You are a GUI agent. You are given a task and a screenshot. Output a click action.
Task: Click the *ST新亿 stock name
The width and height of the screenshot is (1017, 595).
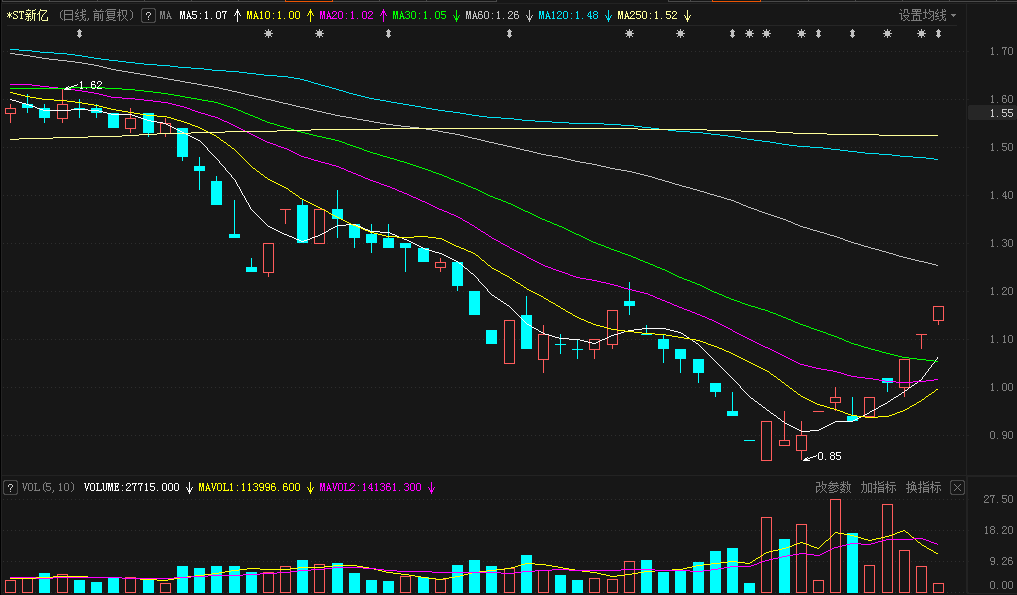pyautogui.click(x=27, y=16)
